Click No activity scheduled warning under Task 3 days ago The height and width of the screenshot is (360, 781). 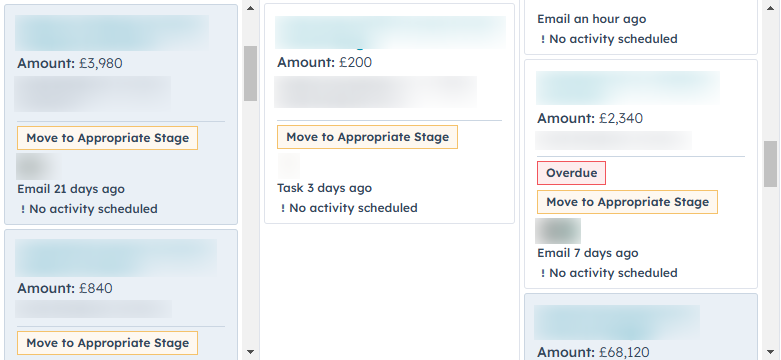(x=349, y=208)
